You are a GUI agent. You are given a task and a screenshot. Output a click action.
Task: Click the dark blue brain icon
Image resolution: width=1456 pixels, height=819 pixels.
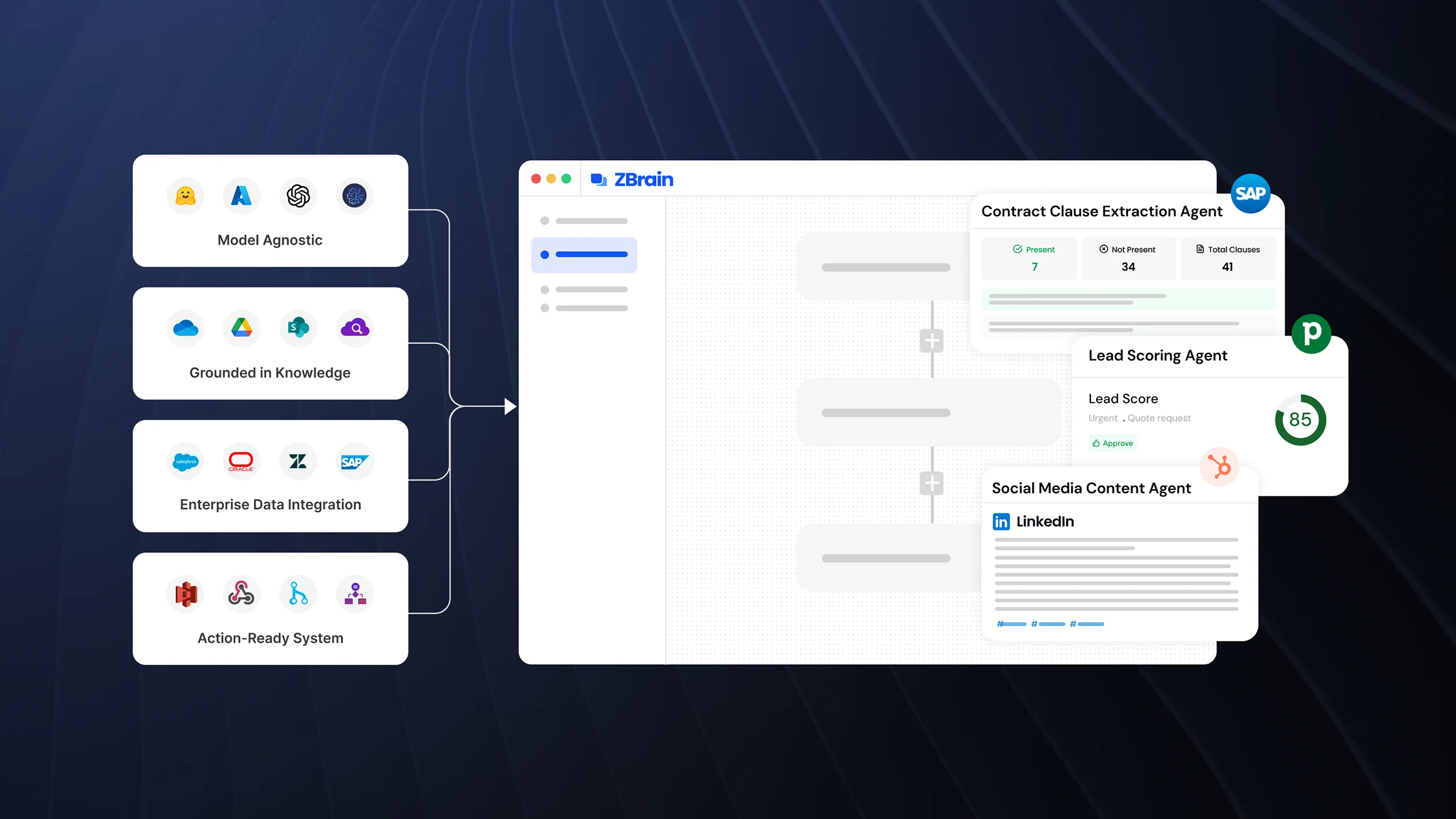click(x=354, y=196)
